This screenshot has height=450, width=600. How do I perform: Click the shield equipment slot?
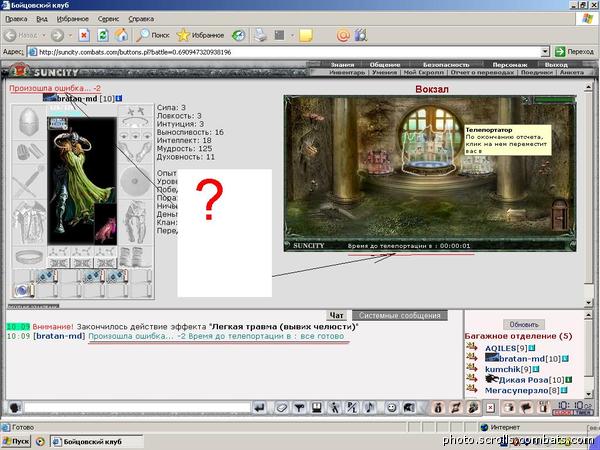tap(135, 181)
